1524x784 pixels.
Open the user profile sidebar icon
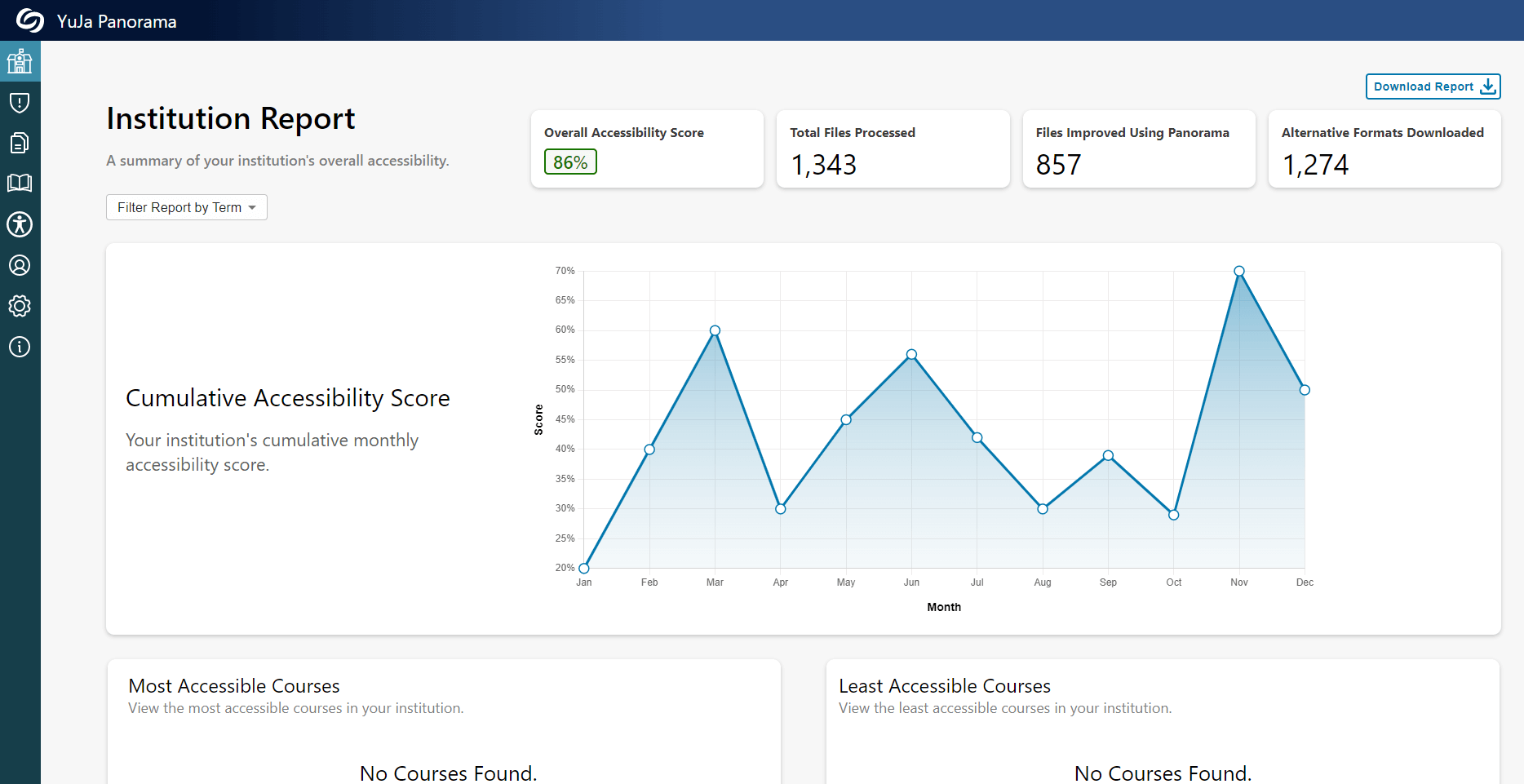(20, 265)
